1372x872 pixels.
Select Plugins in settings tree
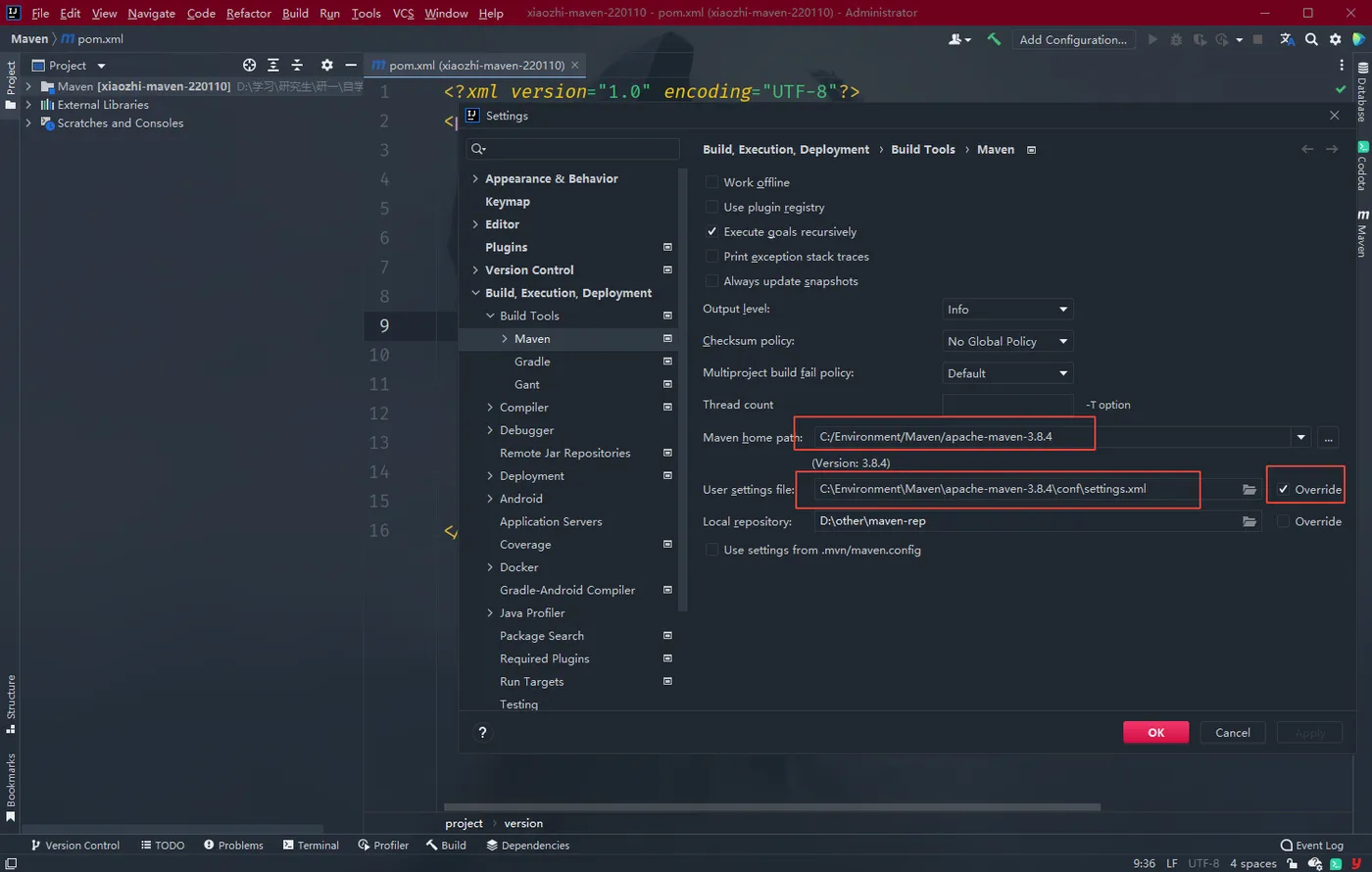tap(506, 247)
